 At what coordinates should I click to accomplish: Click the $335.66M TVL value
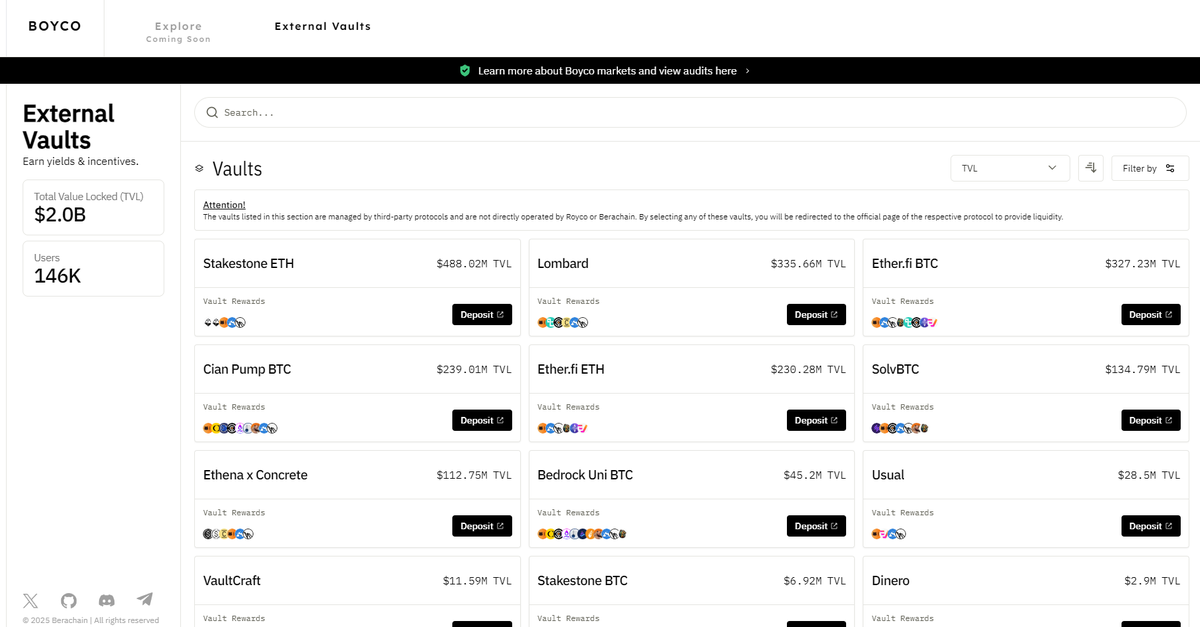tap(808, 264)
